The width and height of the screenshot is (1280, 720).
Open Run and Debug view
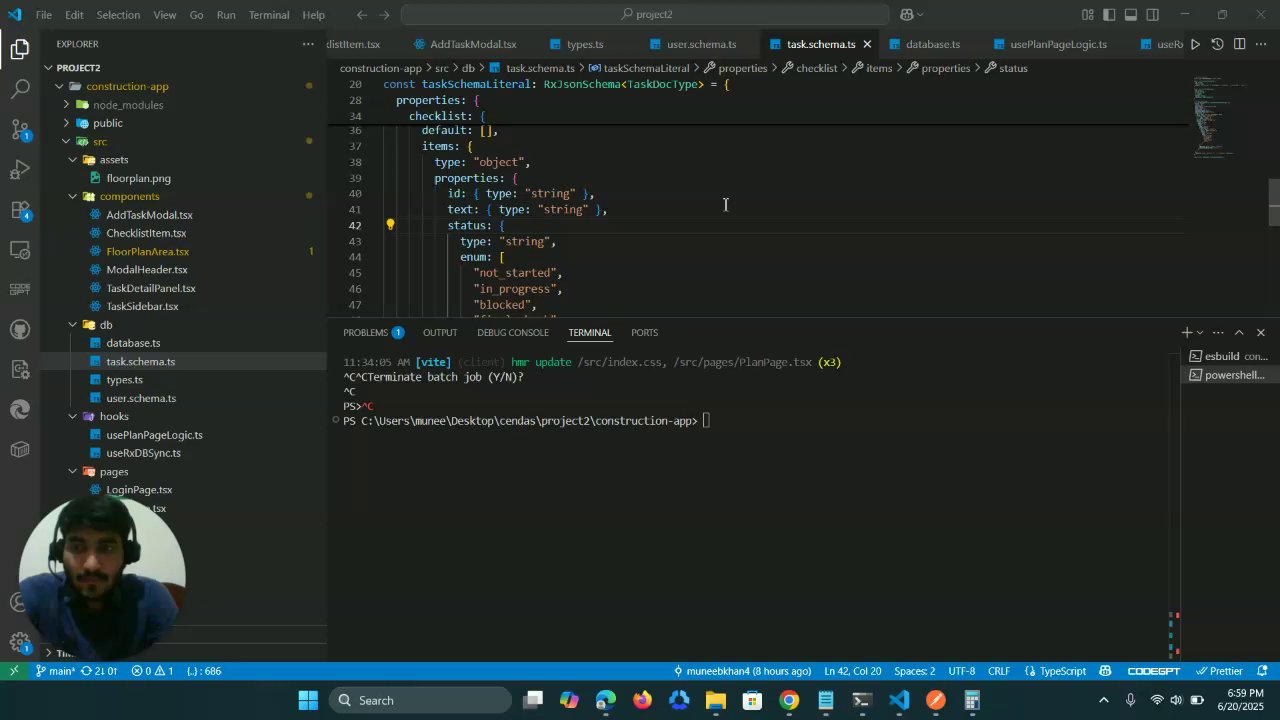[20, 169]
